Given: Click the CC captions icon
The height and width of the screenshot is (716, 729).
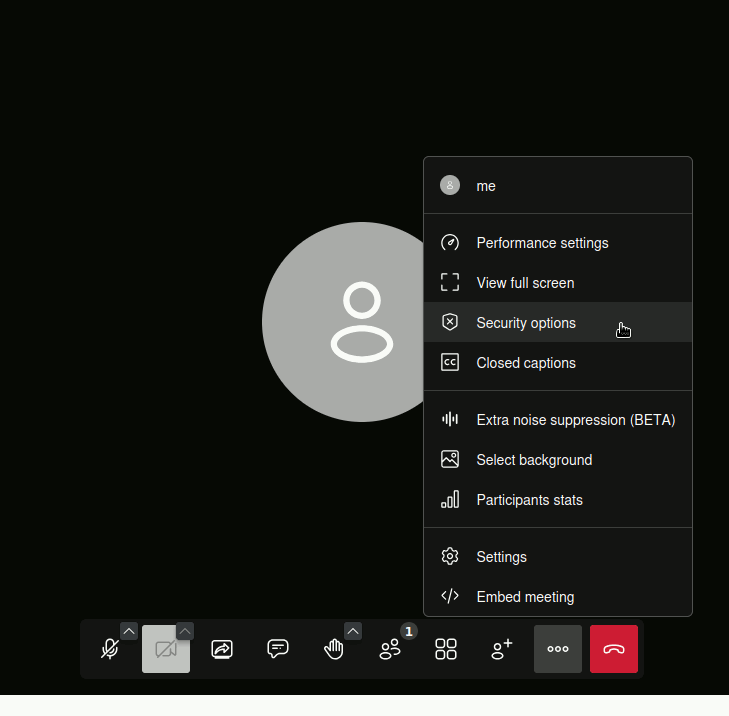Looking at the screenshot, I should 450,362.
